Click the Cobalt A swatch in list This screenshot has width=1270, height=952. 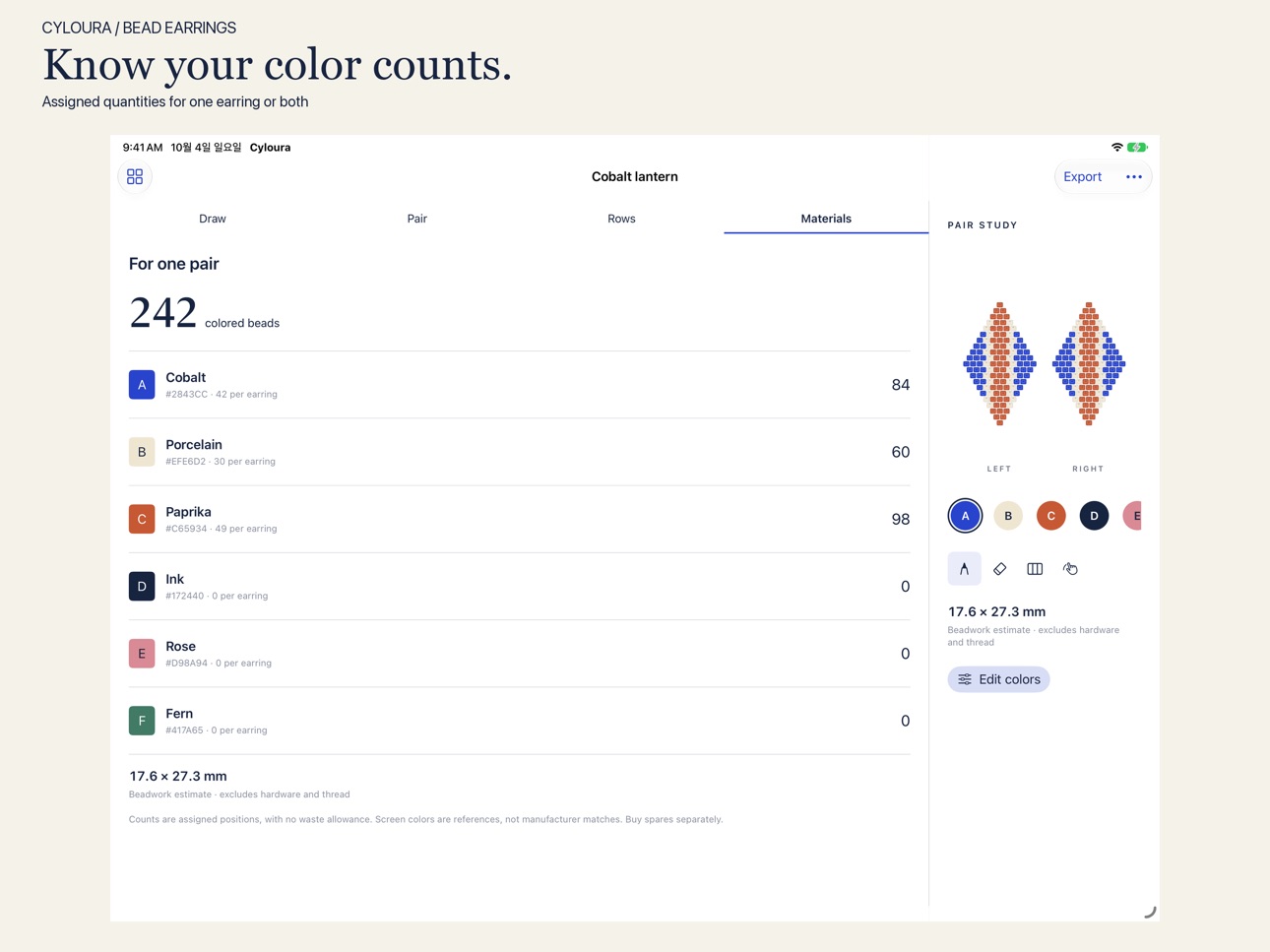tap(142, 385)
